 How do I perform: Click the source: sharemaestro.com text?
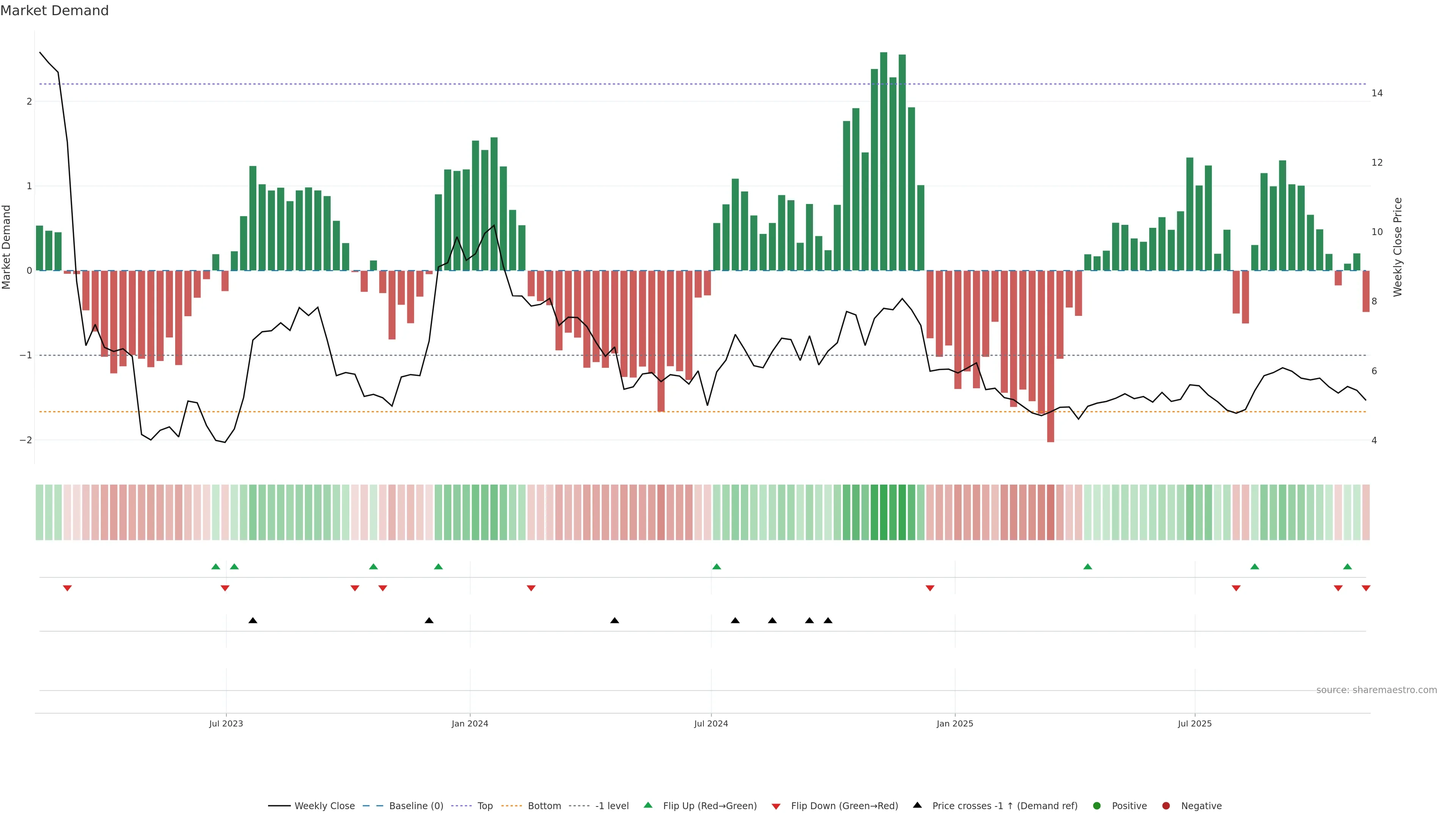[x=1376, y=690]
